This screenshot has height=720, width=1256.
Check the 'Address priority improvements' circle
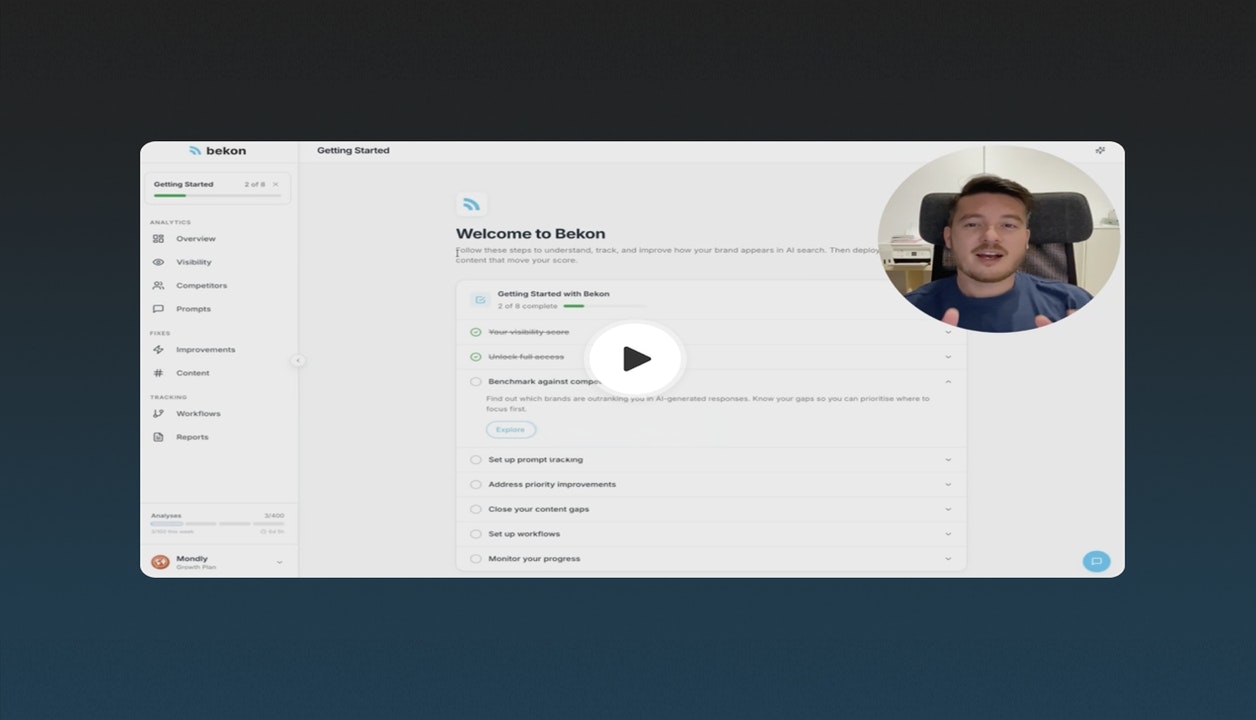(x=476, y=485)
